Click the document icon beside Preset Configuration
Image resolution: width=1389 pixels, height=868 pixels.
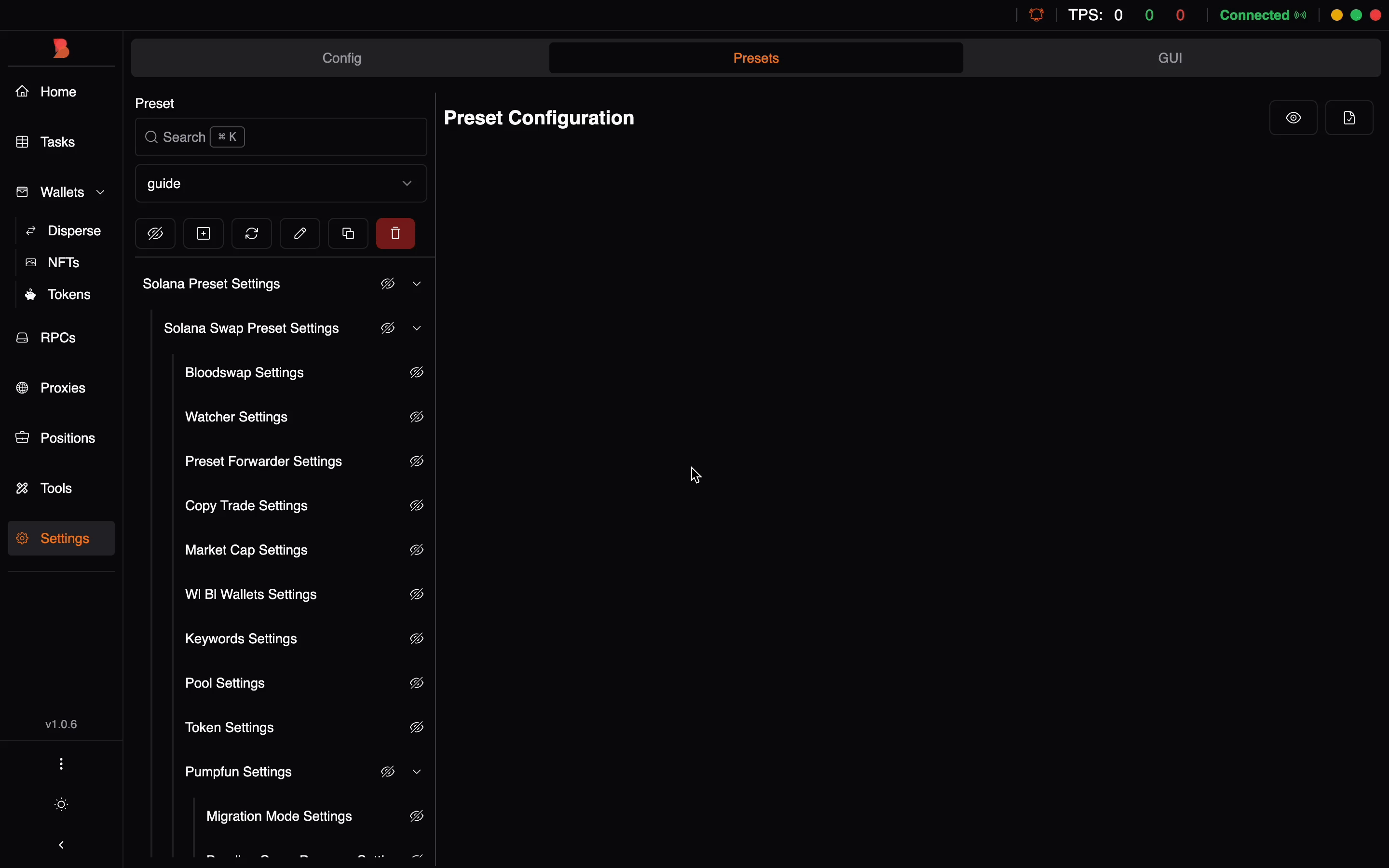(1349, 118)
